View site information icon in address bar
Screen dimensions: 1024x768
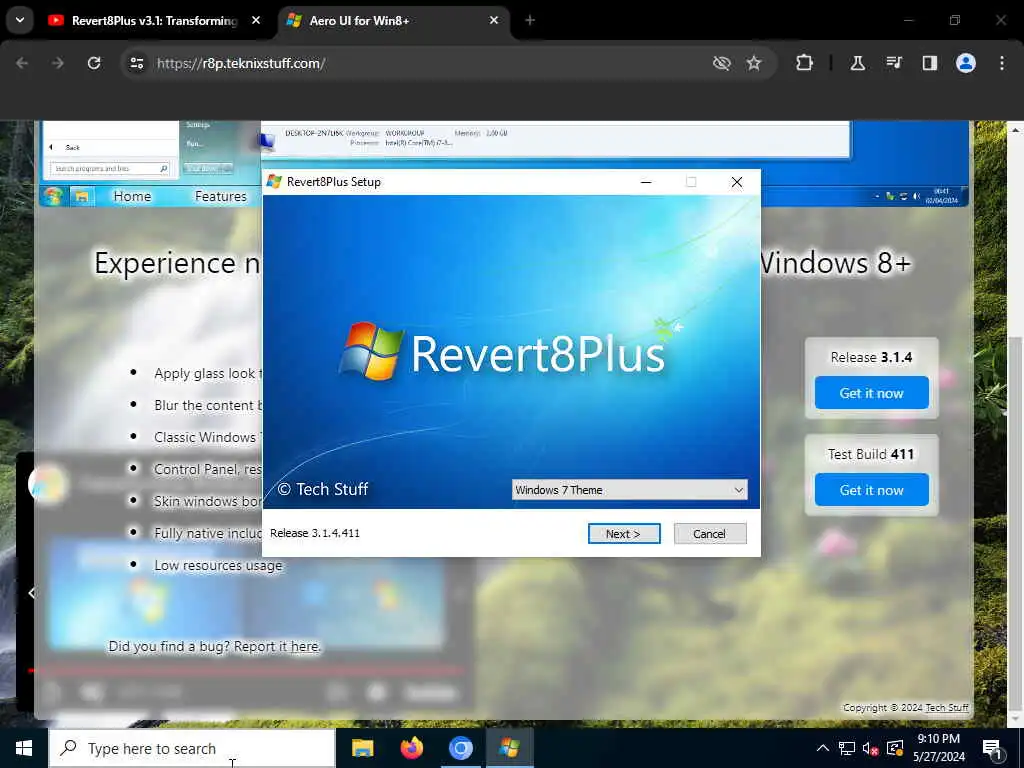[x=136, y=63]
